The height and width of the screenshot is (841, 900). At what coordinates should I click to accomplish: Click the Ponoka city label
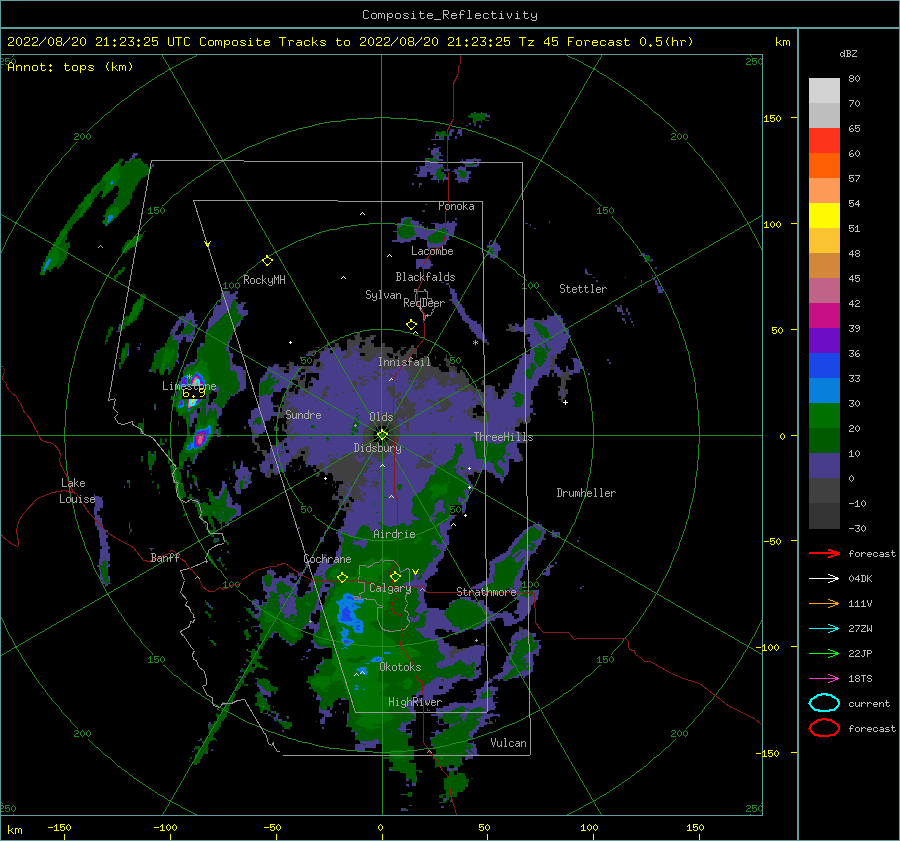click(456, 206)
